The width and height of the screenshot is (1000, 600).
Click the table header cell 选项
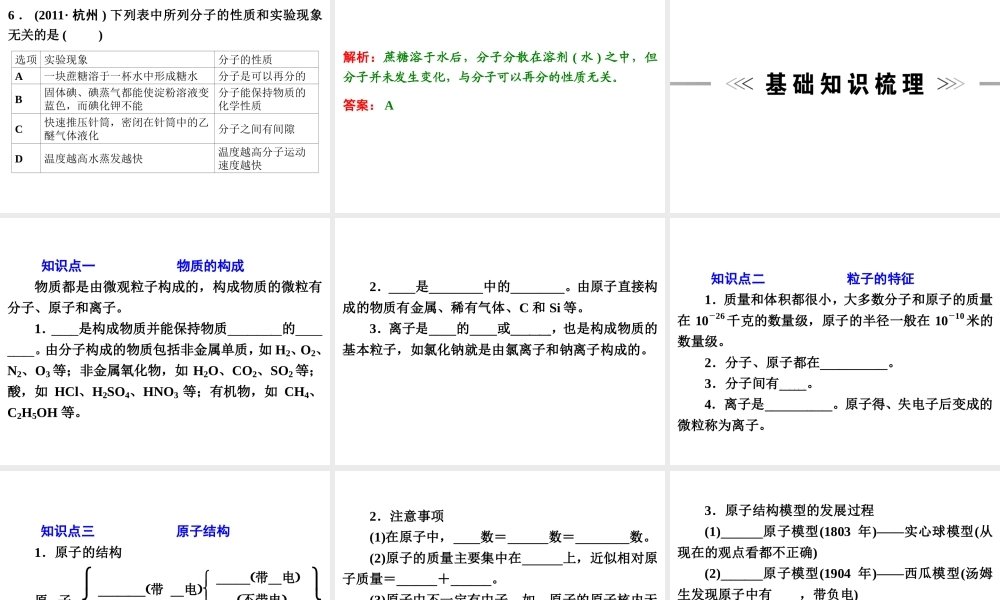pos(26,59)
